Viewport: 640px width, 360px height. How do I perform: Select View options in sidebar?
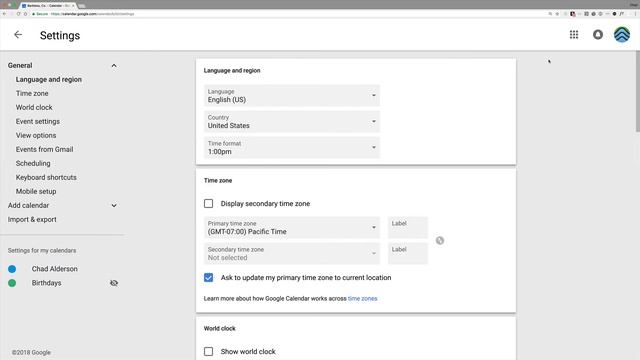pyautogui.click(x=36, y=136)
